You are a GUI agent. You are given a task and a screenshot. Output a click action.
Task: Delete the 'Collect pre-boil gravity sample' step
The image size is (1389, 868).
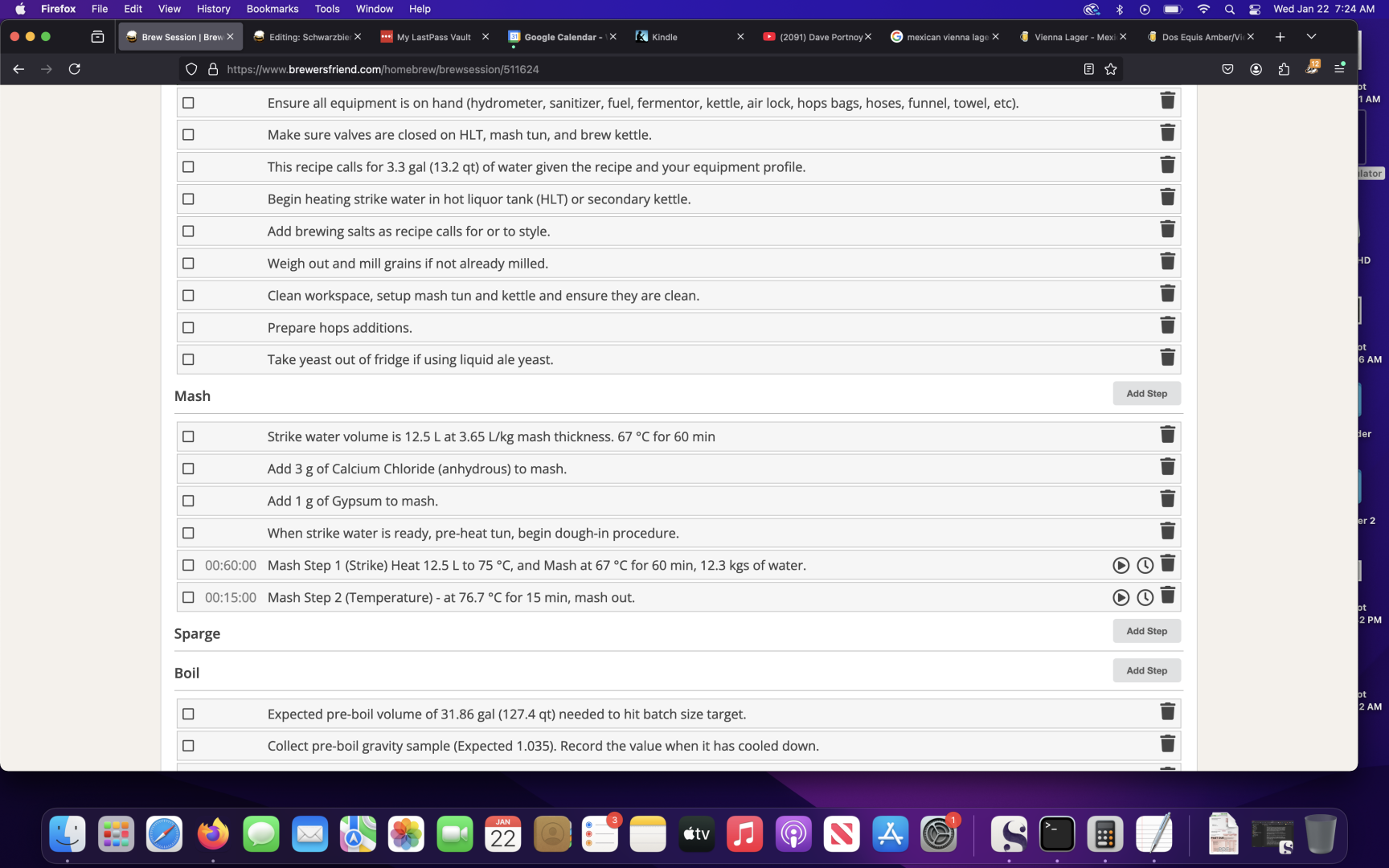1167,744
